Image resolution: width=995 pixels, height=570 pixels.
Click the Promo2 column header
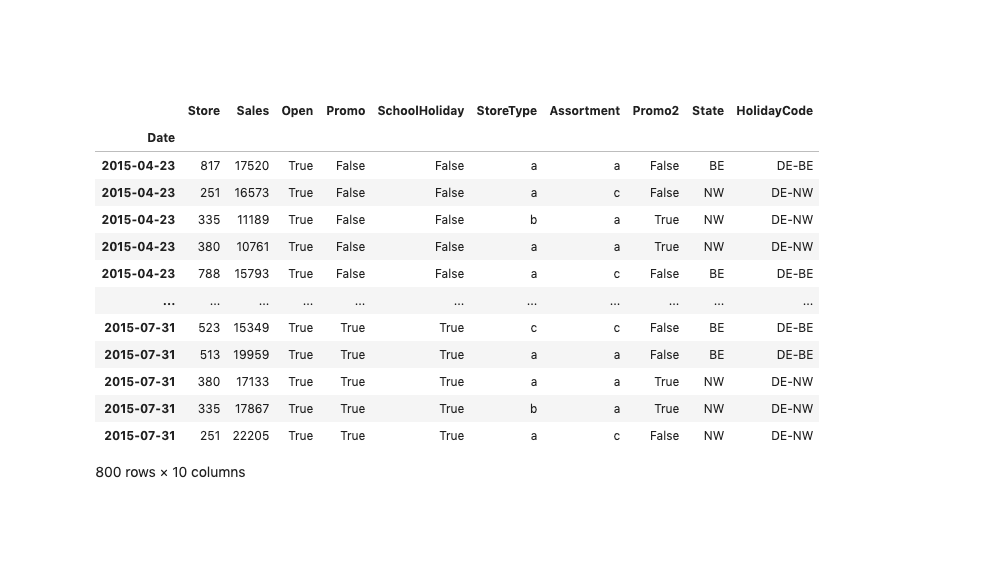pyautogui.click(x=655, y=111)
